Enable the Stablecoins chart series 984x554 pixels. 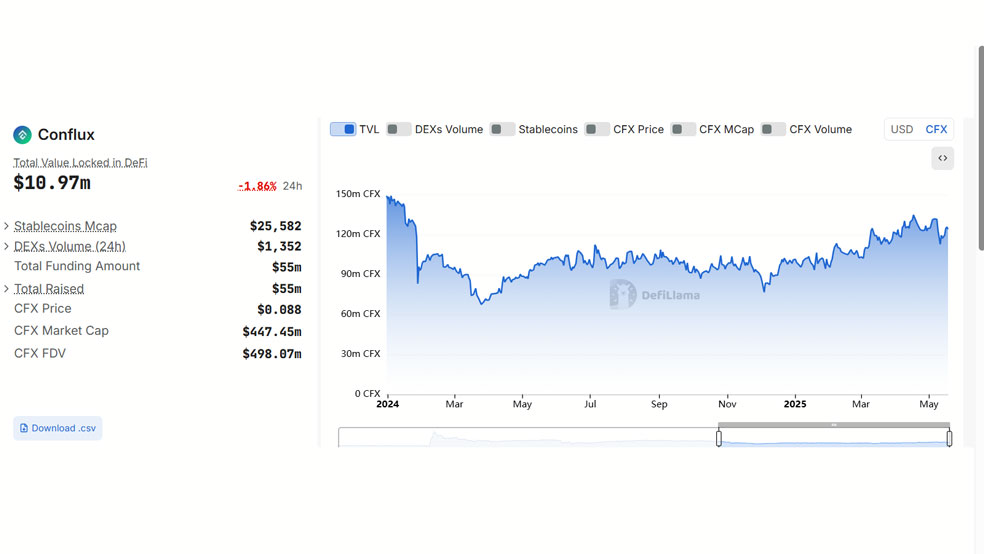[x=502, y=129]
